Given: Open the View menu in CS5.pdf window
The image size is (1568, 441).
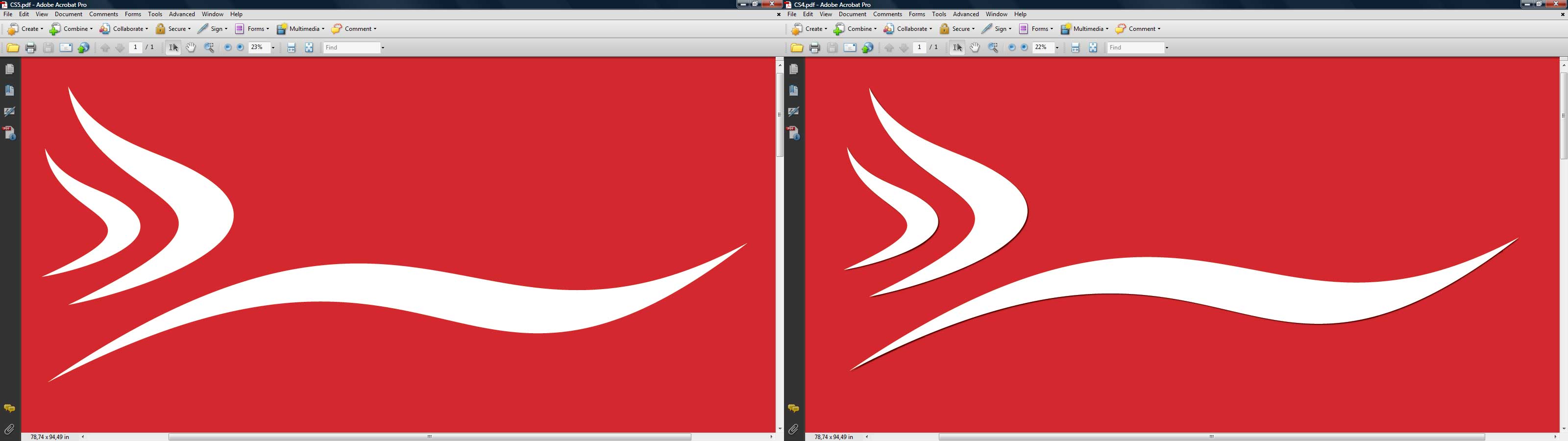Looking at the screenshot, I should 42,14.
